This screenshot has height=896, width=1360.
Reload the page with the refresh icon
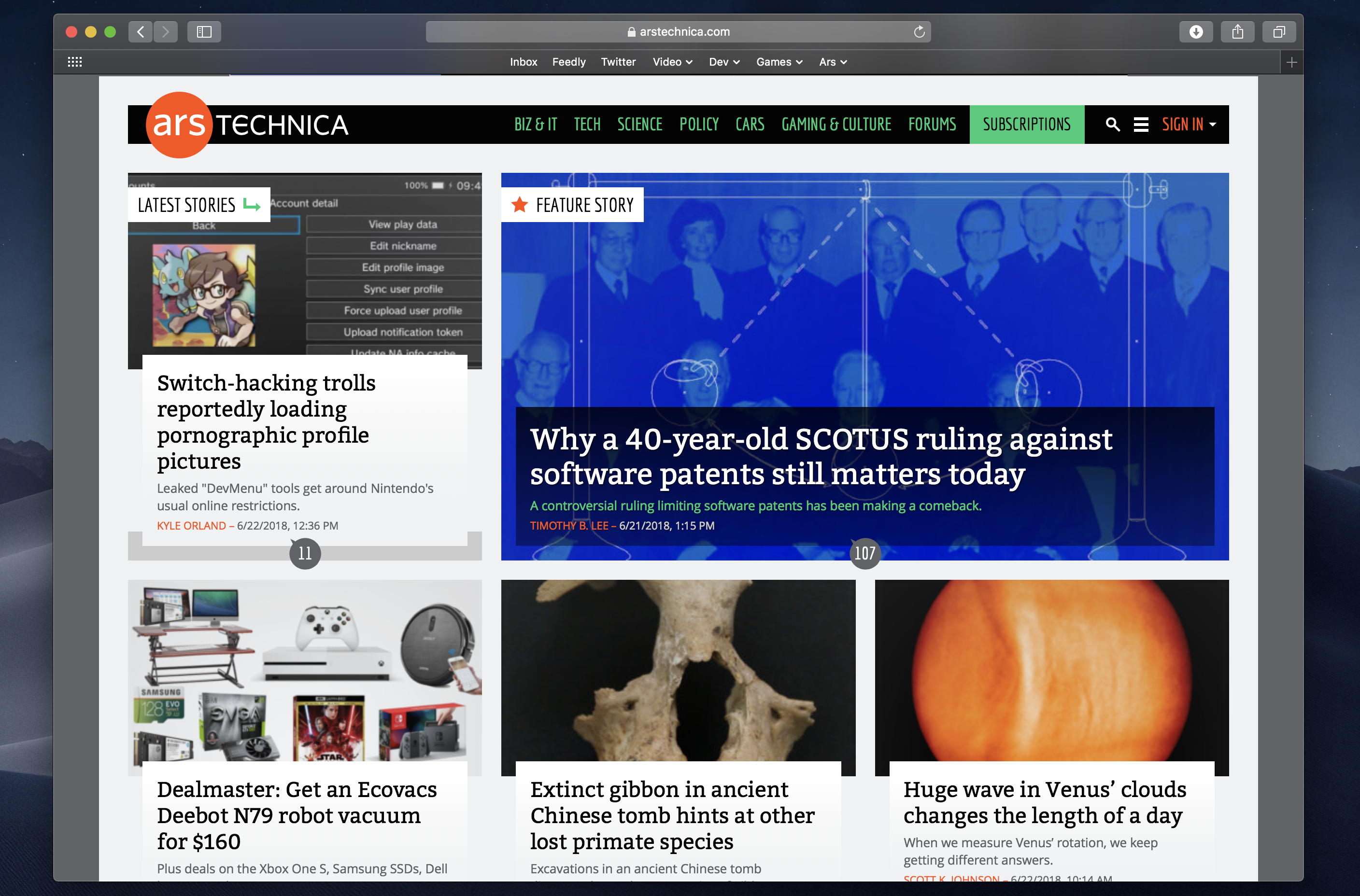pos(919,32)
